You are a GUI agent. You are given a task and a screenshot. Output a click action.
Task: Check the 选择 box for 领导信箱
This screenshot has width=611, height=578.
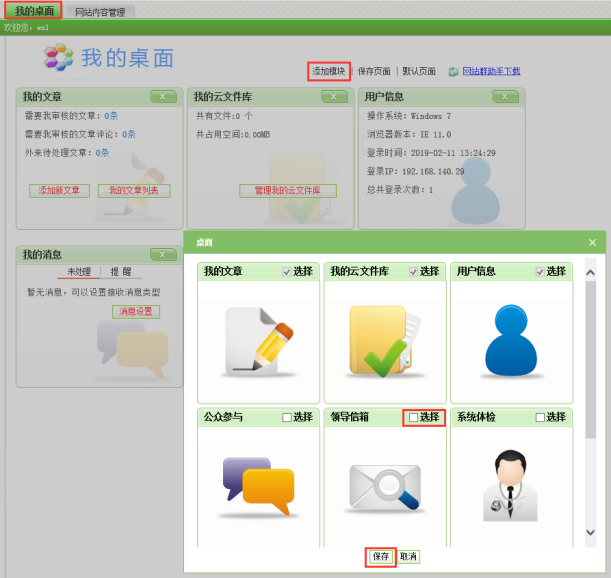[x=414, y=417]
